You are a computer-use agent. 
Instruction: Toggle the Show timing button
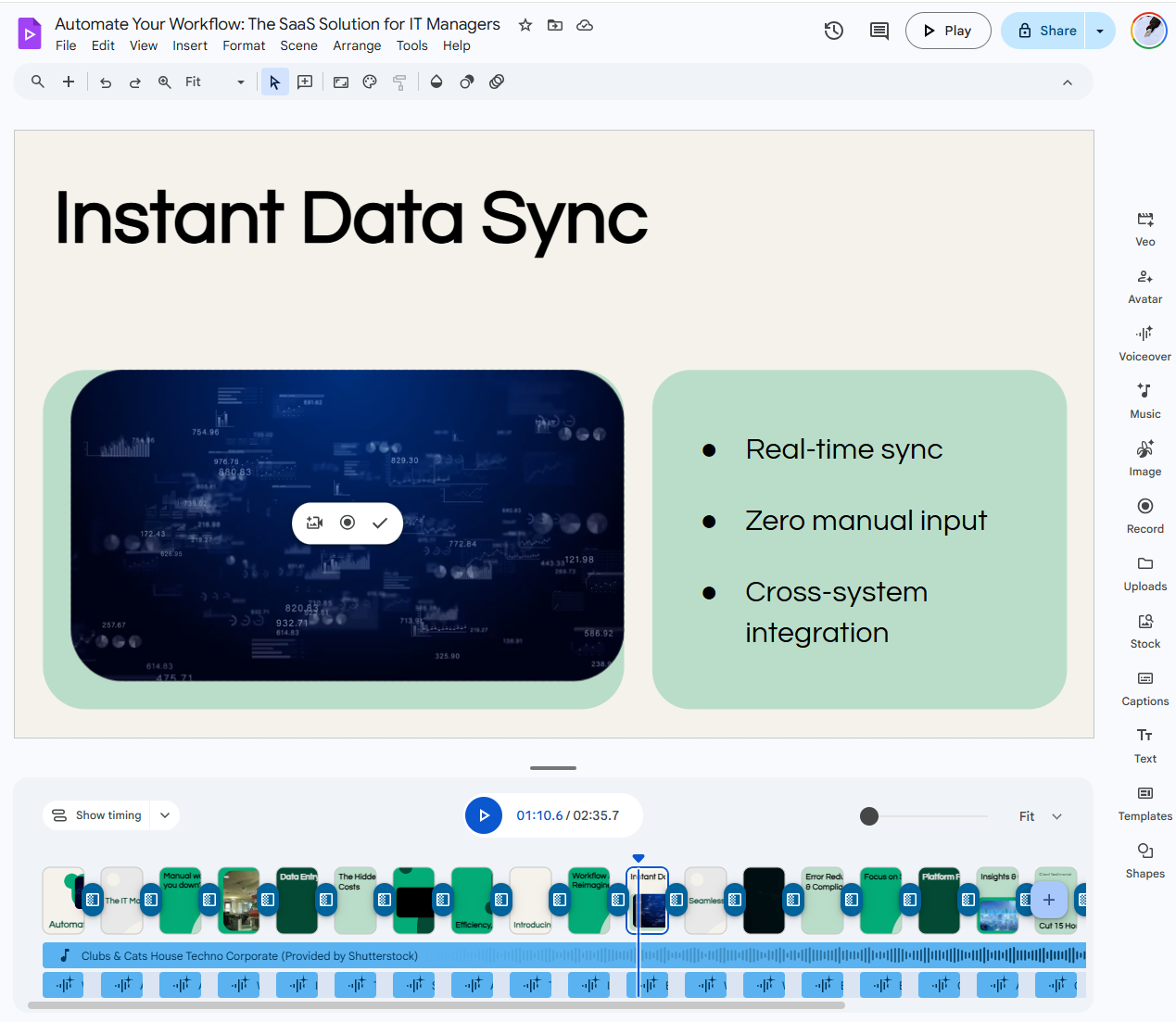click(97, 815)
